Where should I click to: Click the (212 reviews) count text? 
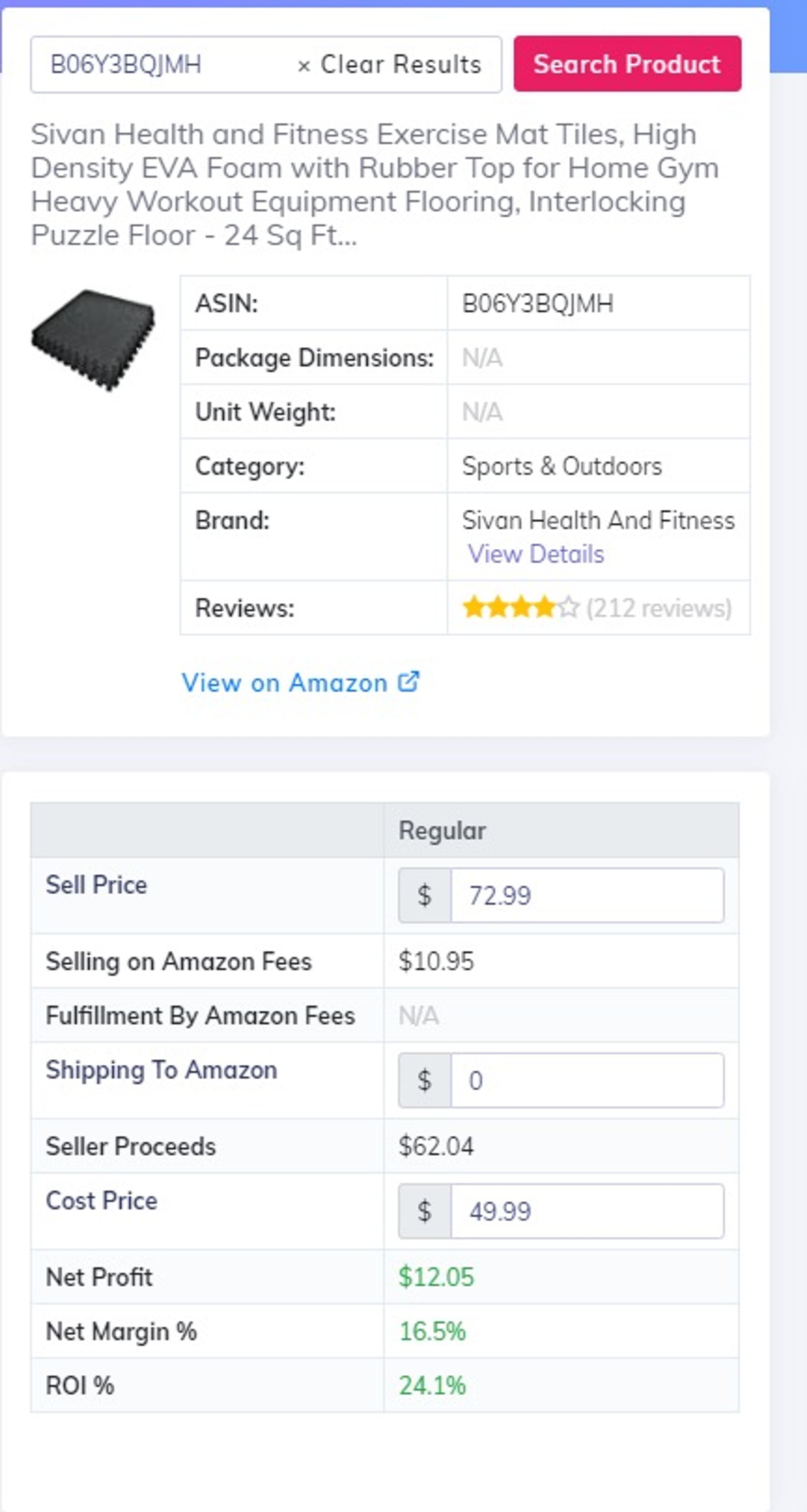pos(659,608)
